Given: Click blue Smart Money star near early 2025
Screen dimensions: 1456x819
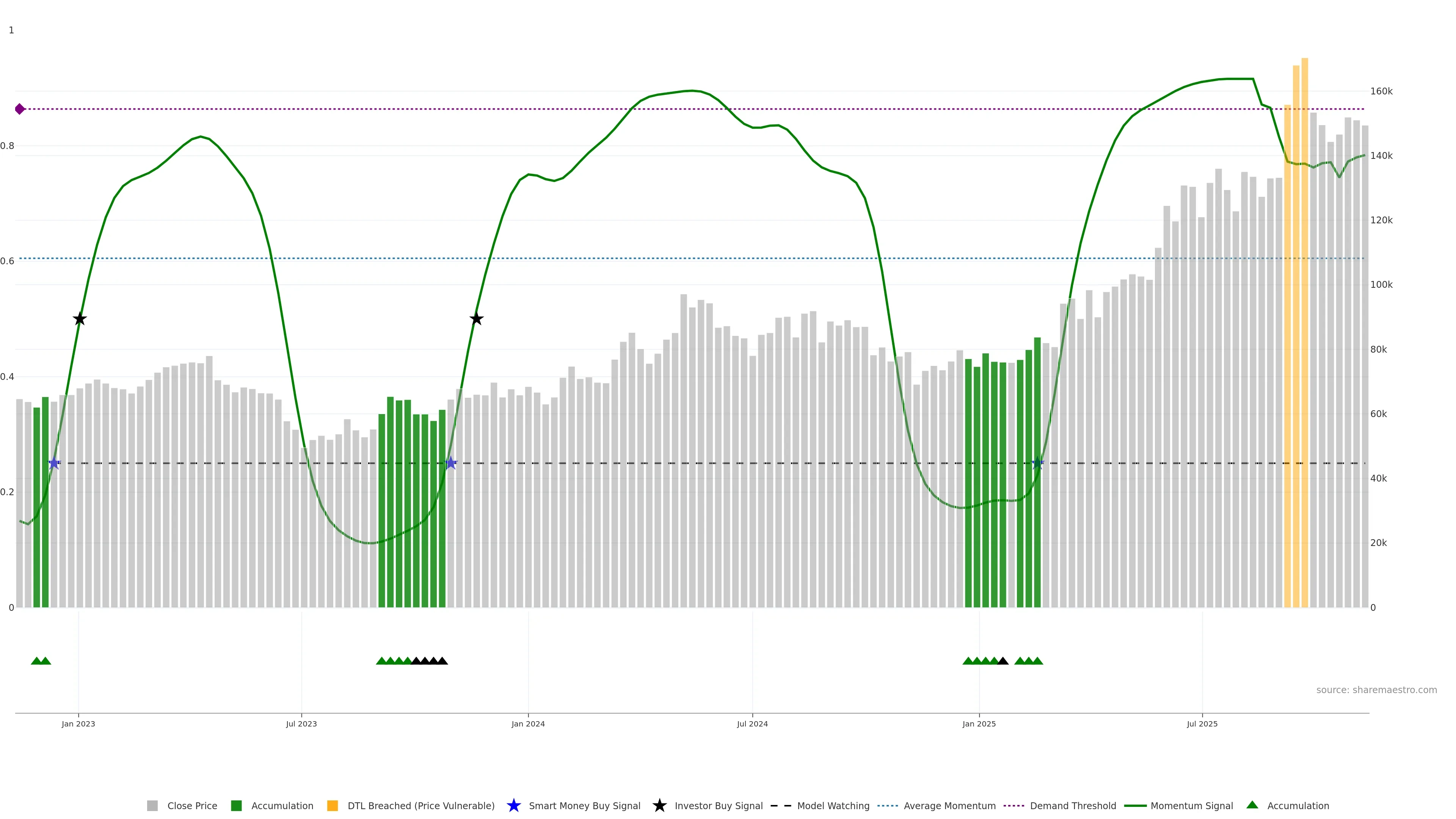Looking at the screenshot, I should point(1037,463).
